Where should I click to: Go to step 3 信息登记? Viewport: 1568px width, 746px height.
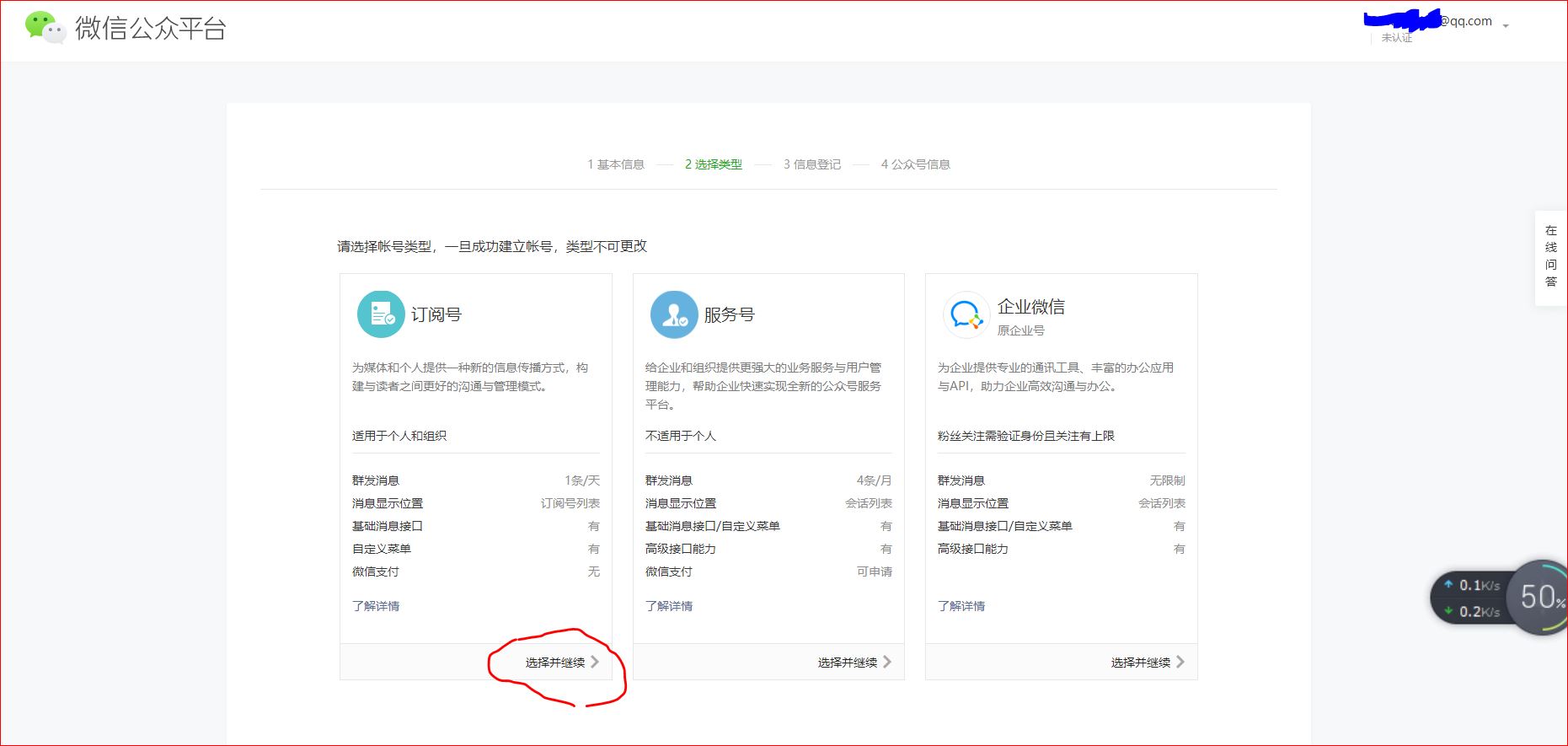coord(812,164)
